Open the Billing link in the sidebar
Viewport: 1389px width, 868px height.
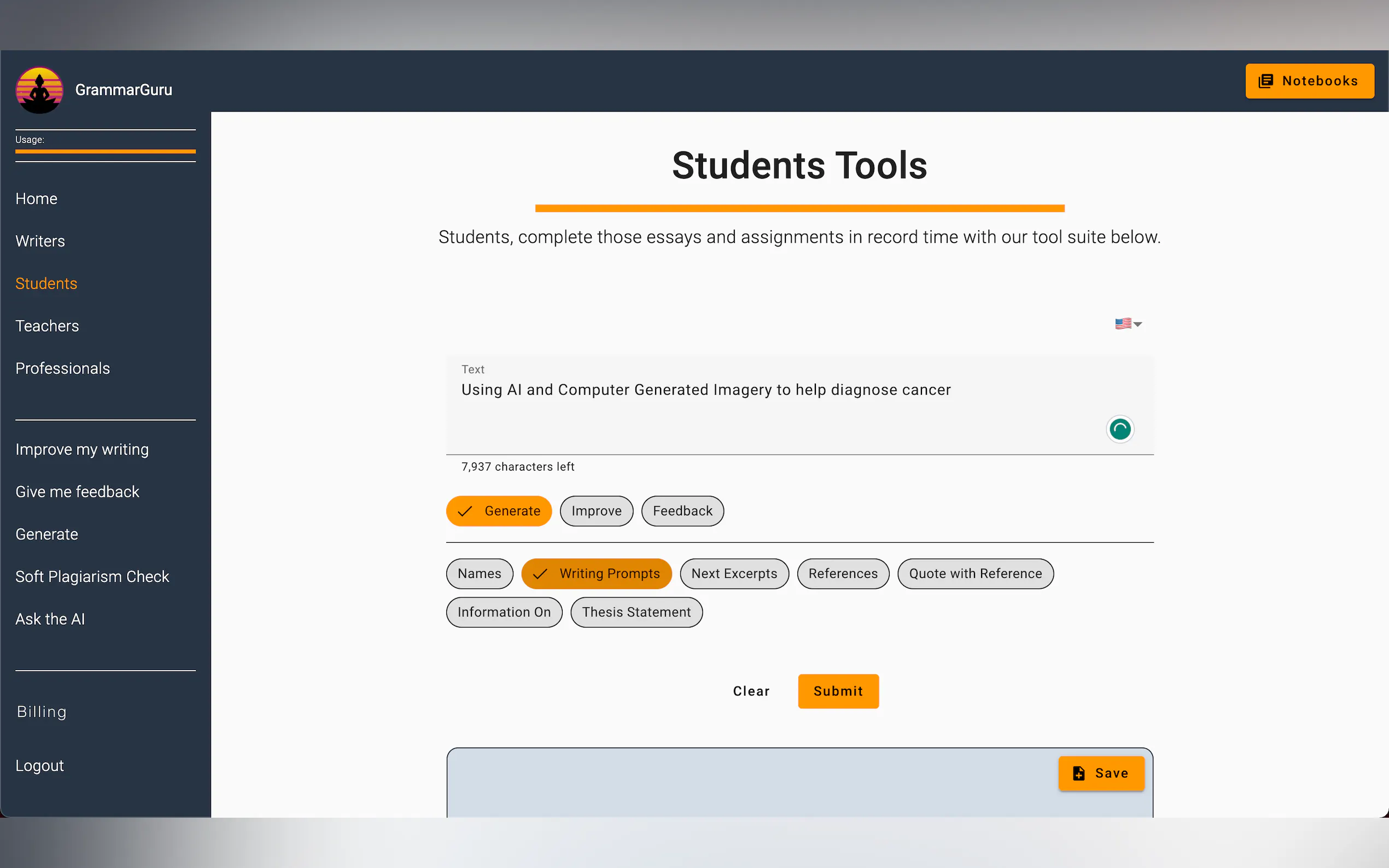pyautogui.click(x=42, y=712)
